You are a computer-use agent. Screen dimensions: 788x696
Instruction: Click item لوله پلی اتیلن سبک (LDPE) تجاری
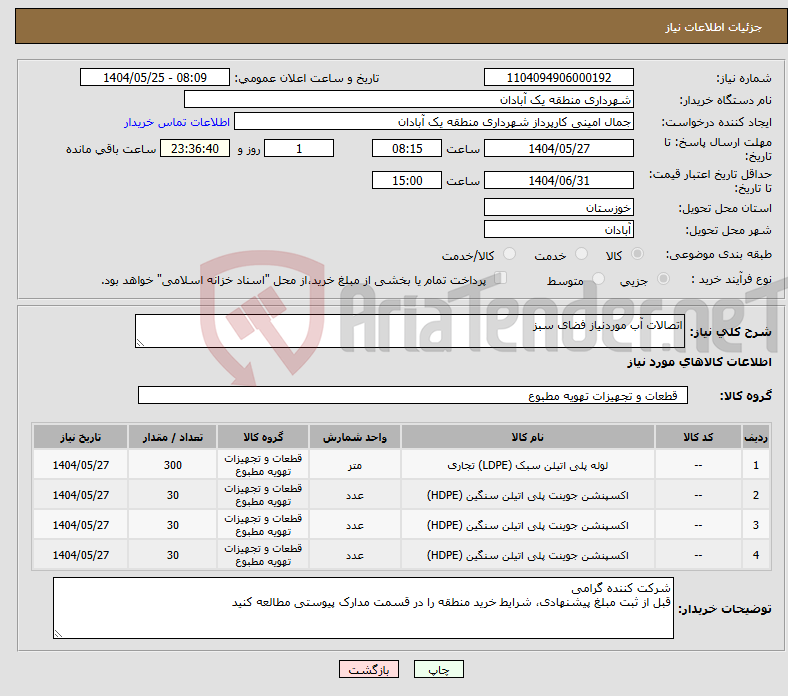point(528,465)
